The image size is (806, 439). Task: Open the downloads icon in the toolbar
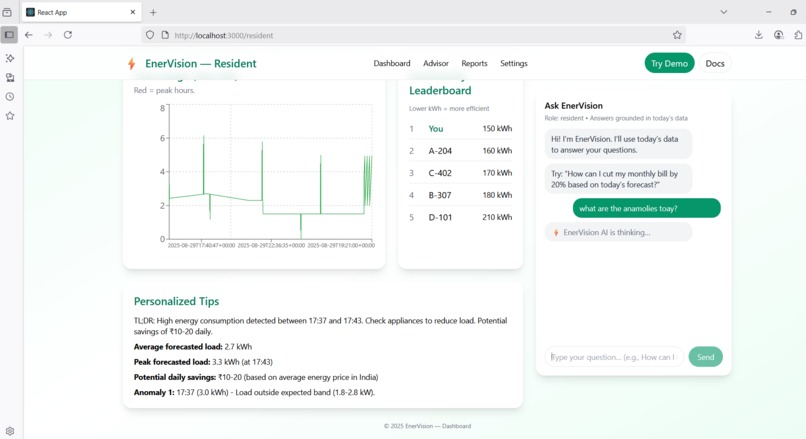click(759, 35)
